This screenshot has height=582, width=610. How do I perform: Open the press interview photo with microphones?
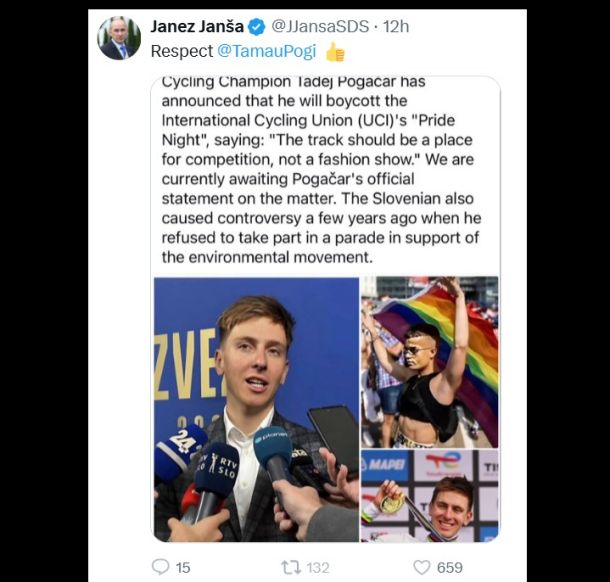[257, 409]
